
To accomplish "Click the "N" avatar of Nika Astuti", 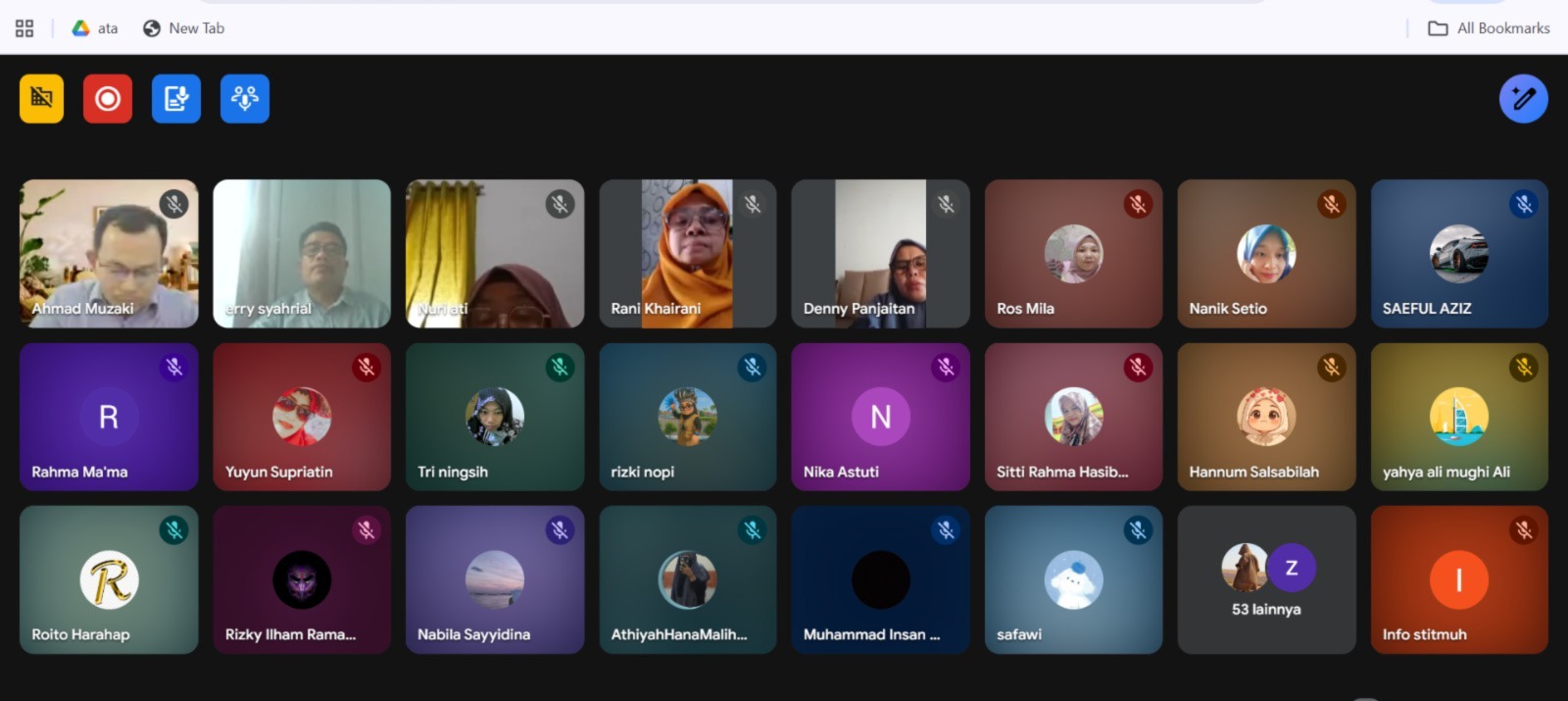I will tap(880, 417).
